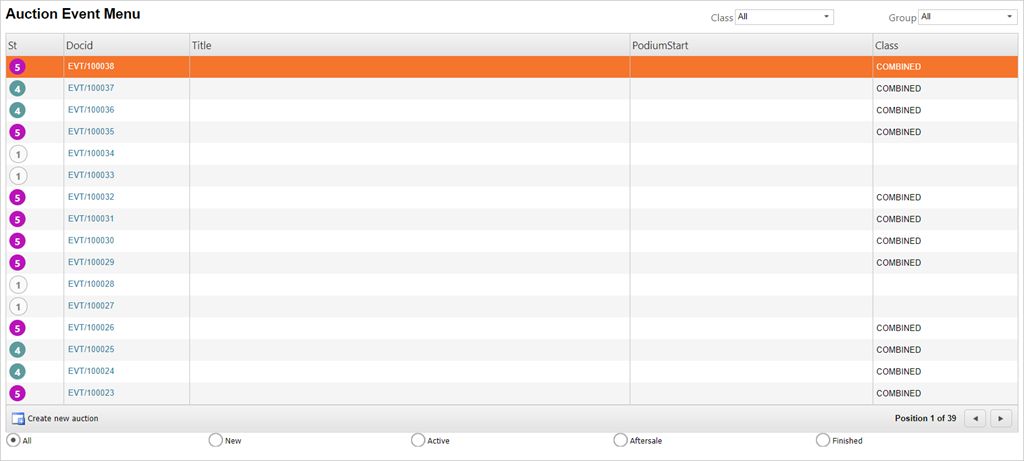Select the New radio filter
The height and width of the screenshot is (461, 1024).
coord(215,440)
